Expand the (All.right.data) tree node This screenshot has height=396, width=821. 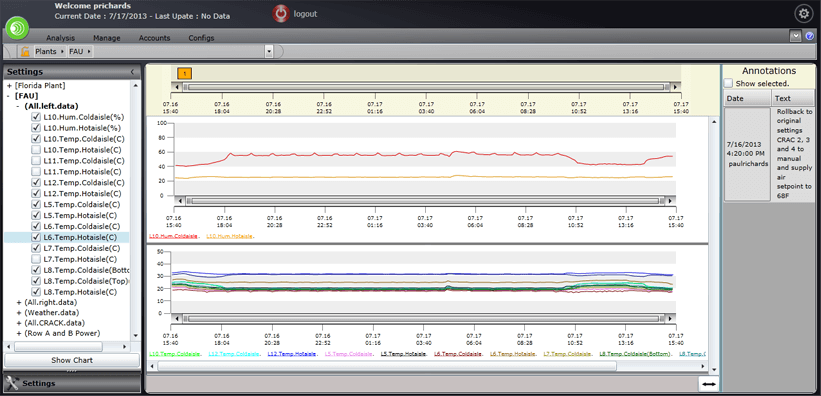19,303
